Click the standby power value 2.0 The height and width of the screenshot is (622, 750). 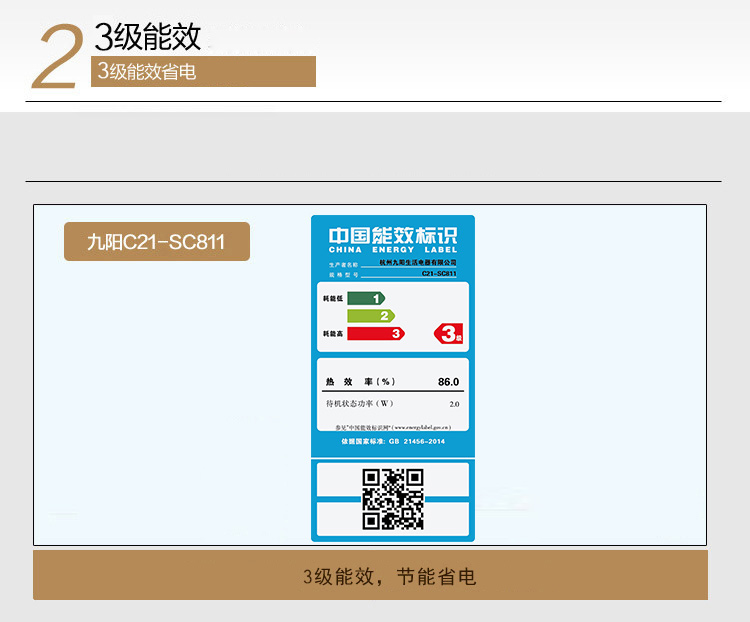tap(454, 404)
